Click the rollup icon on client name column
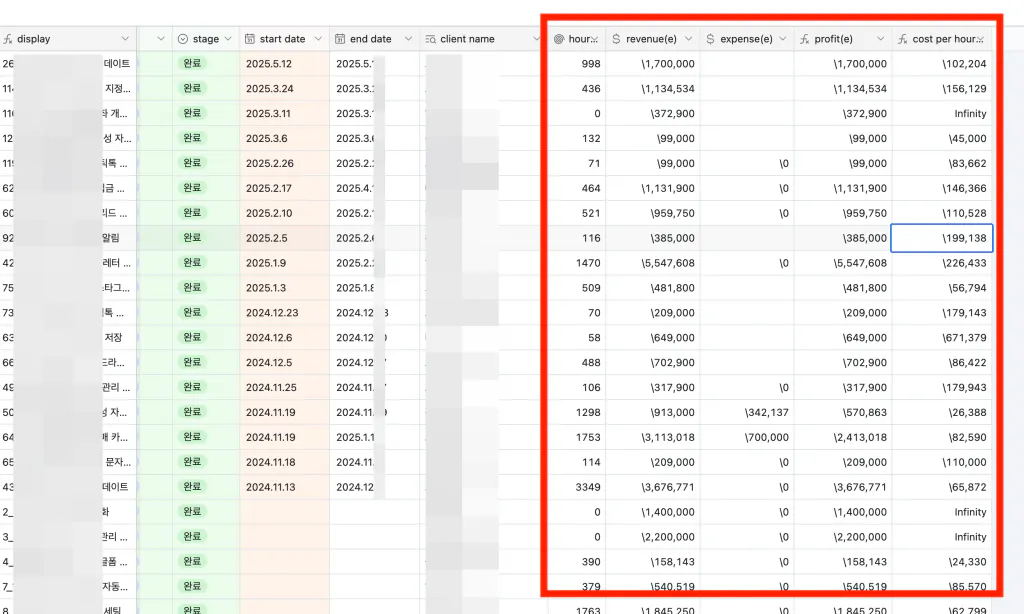Viewport: 1024px width, 614px height. (428, 38)
